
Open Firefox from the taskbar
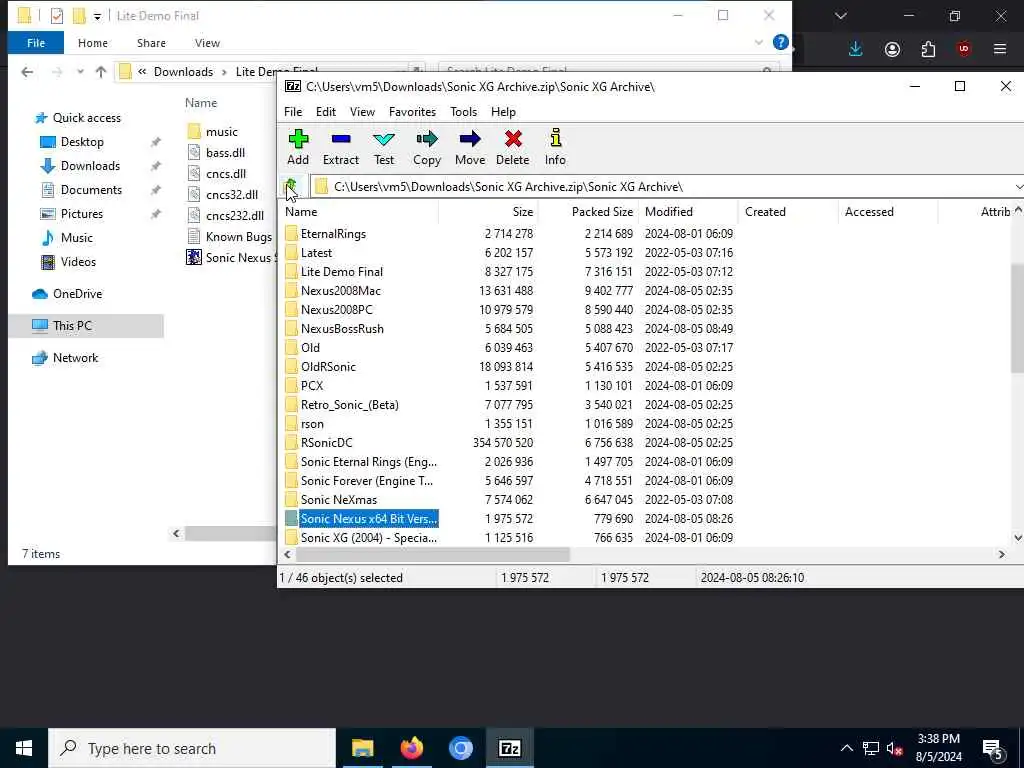pos(411,748)
